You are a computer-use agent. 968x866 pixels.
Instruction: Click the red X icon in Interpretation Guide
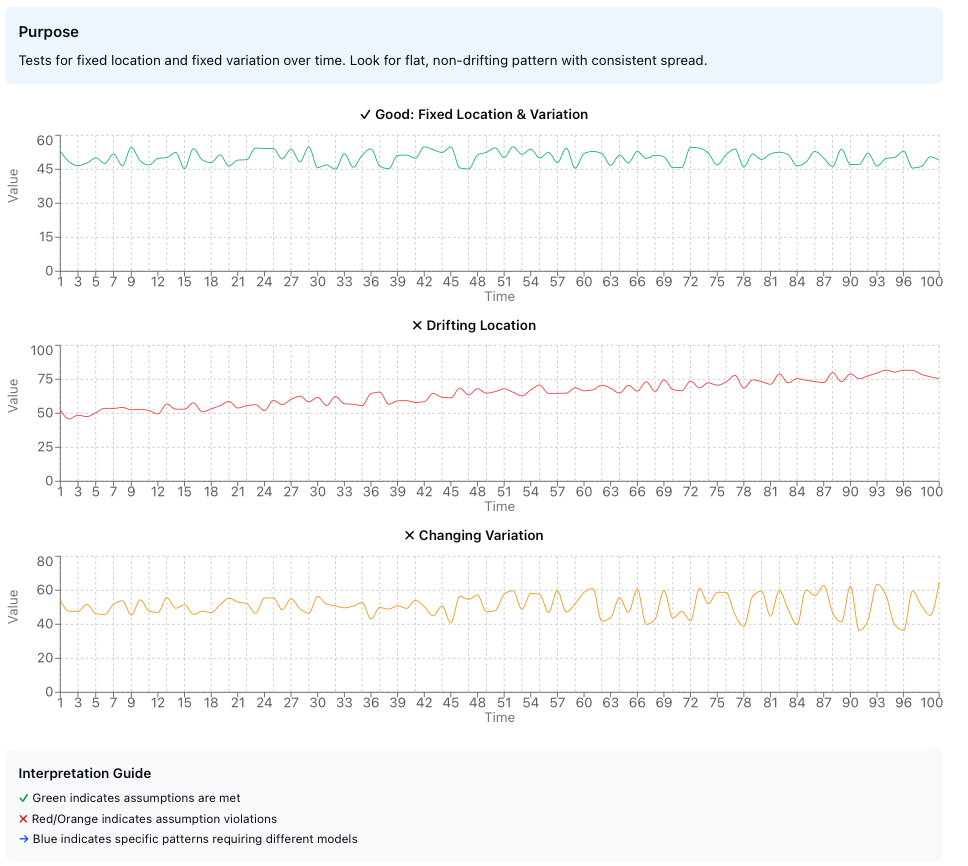tap(22, 819)
